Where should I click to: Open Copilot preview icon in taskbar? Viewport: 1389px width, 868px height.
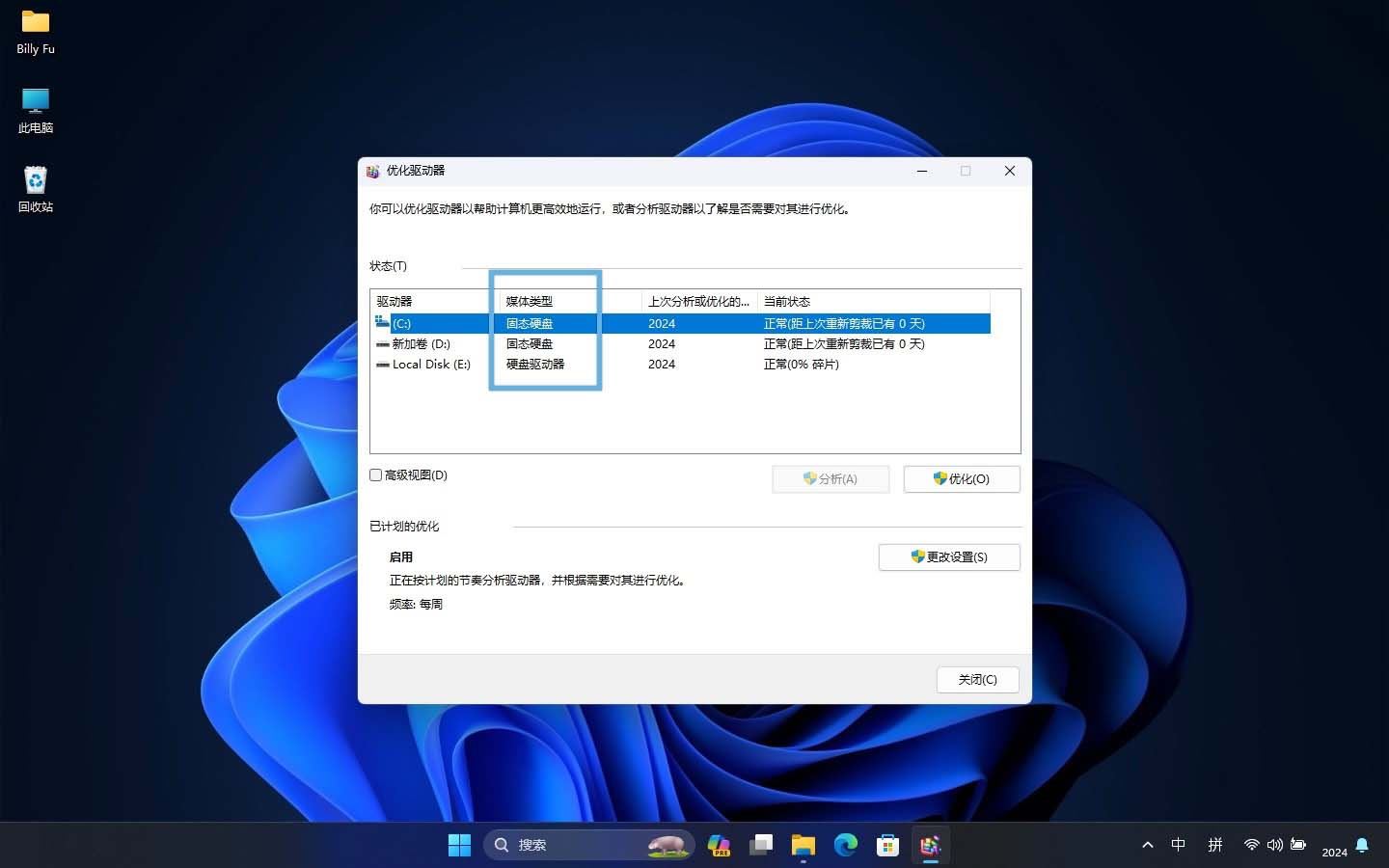719,845
